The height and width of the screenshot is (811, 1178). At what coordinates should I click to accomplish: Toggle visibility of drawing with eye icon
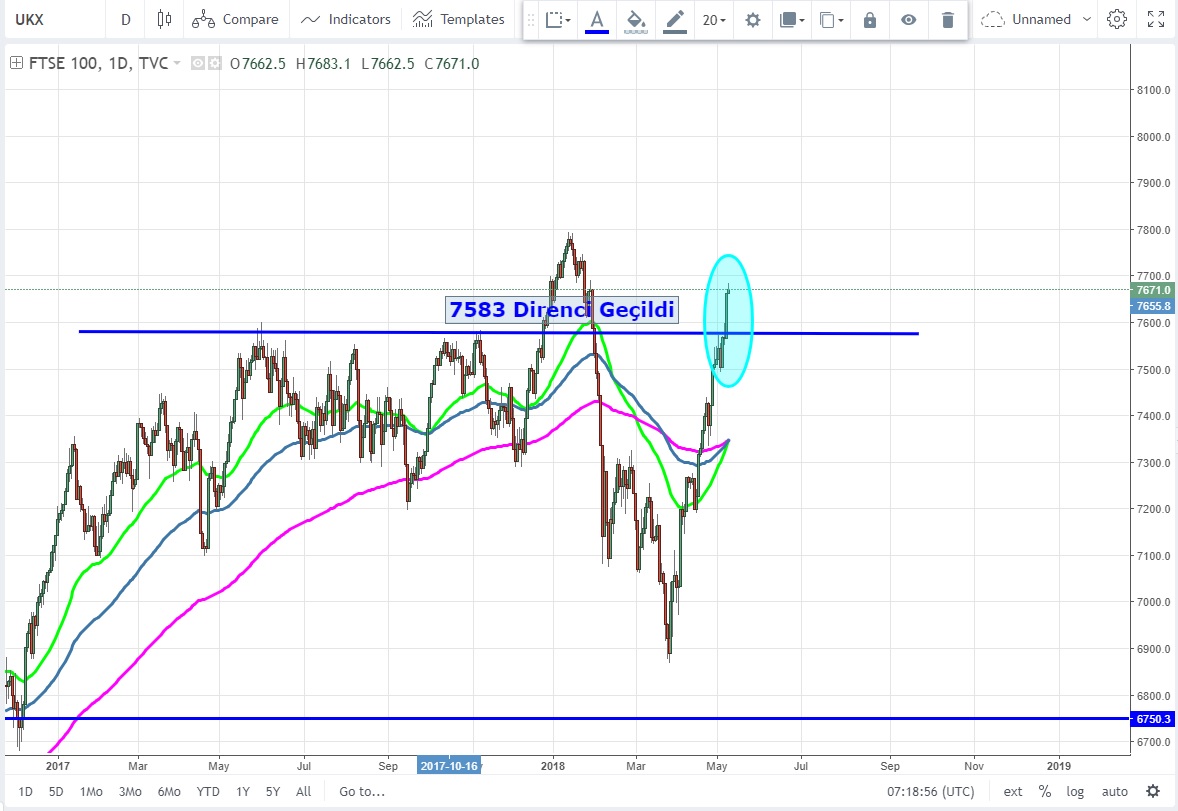[x=908, y=19]
